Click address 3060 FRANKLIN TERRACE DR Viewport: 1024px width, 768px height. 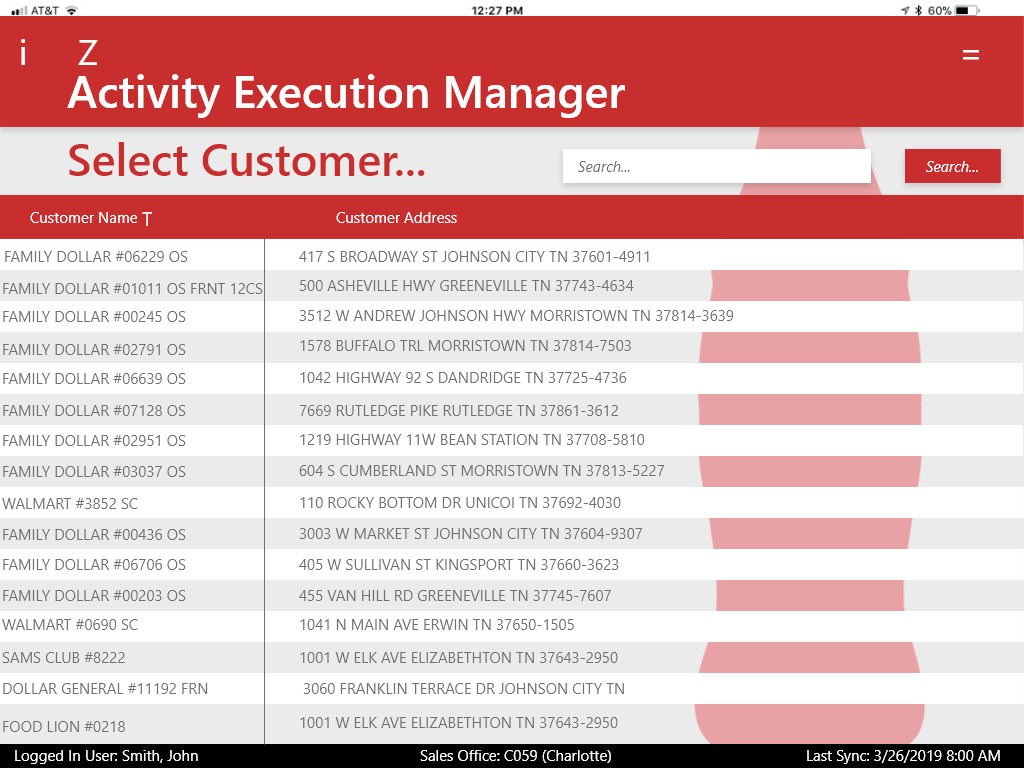coord(464,688)
